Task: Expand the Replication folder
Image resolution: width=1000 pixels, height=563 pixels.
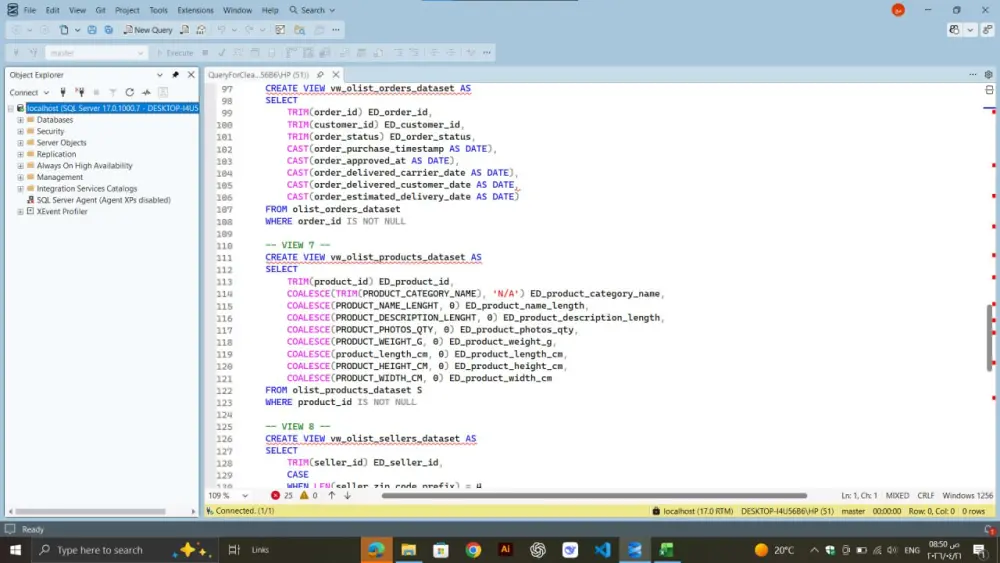Action: tap(20, 154)
